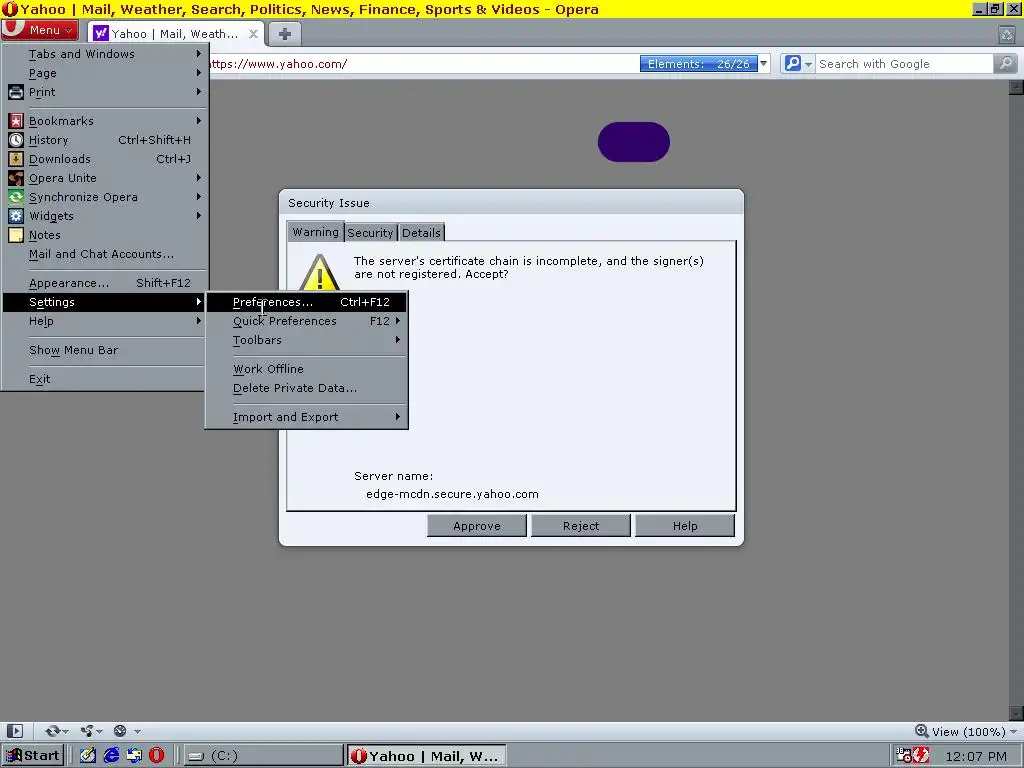This screenshot has height=768, width=1024.
Task: Click the Search with Google field
Action: point(904,64)
